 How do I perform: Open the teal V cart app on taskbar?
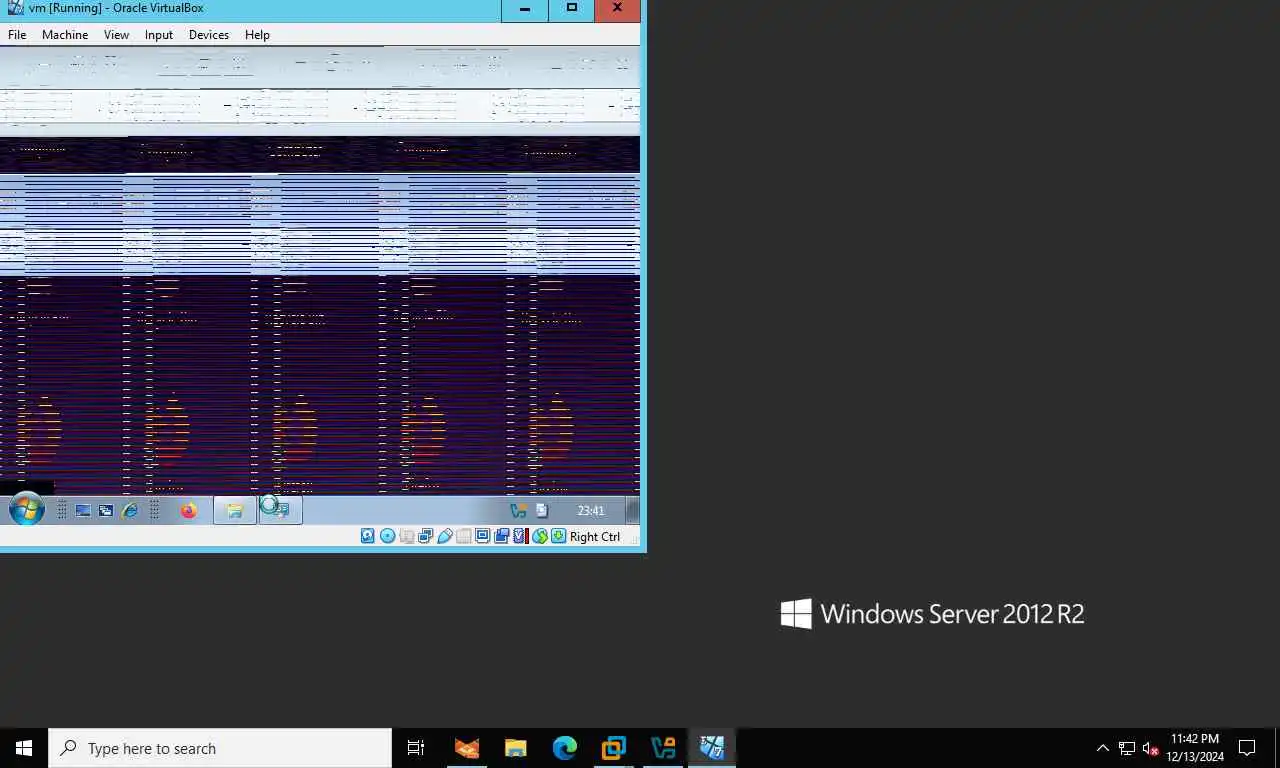[x=662, y=748]
